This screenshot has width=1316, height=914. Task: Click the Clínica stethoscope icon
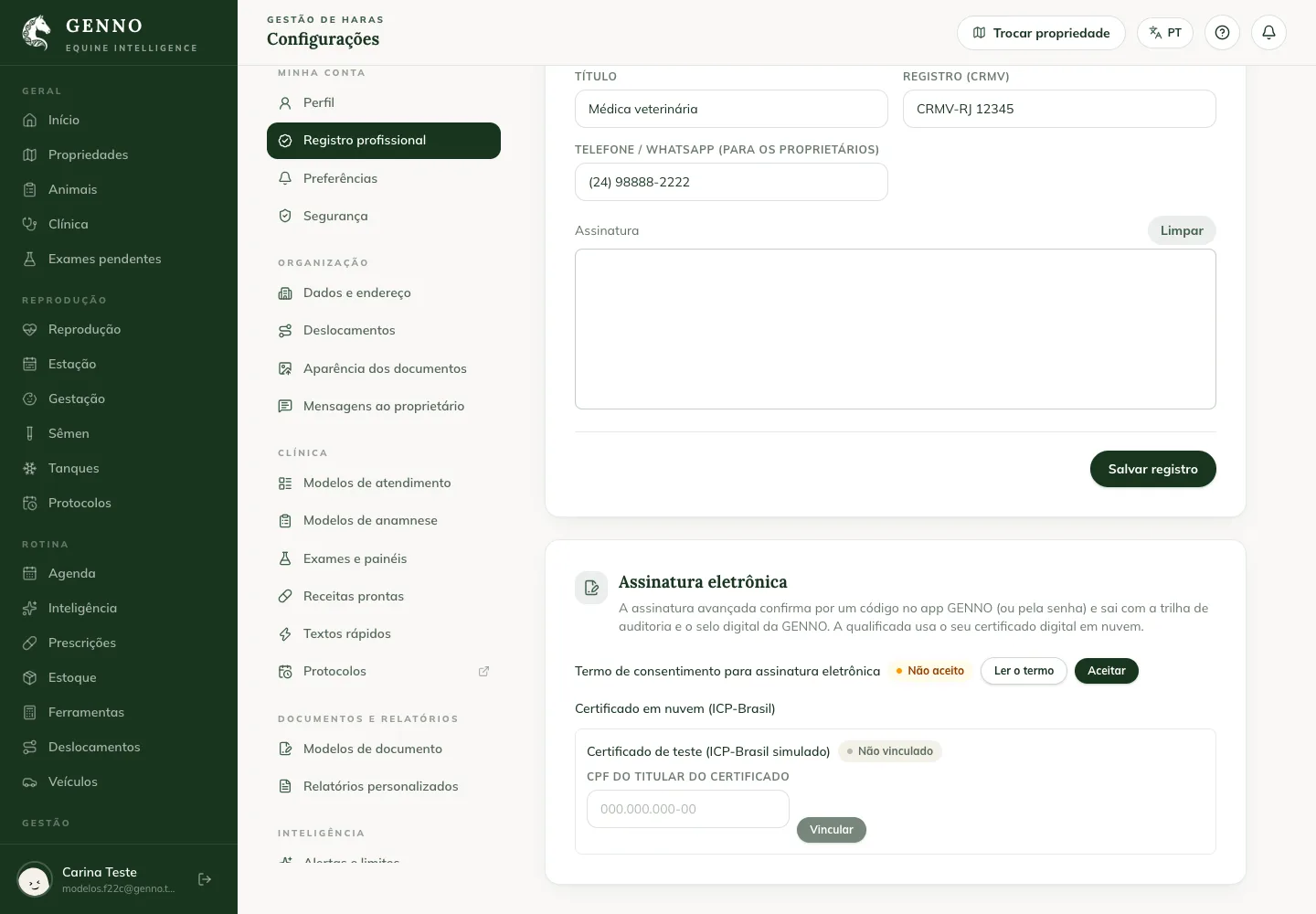pos(29,224)
